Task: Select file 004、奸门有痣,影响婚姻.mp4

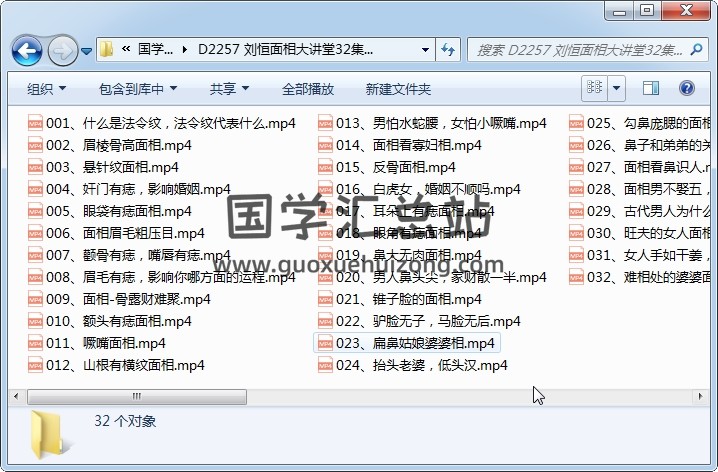Action: click(x=129, y=189)
